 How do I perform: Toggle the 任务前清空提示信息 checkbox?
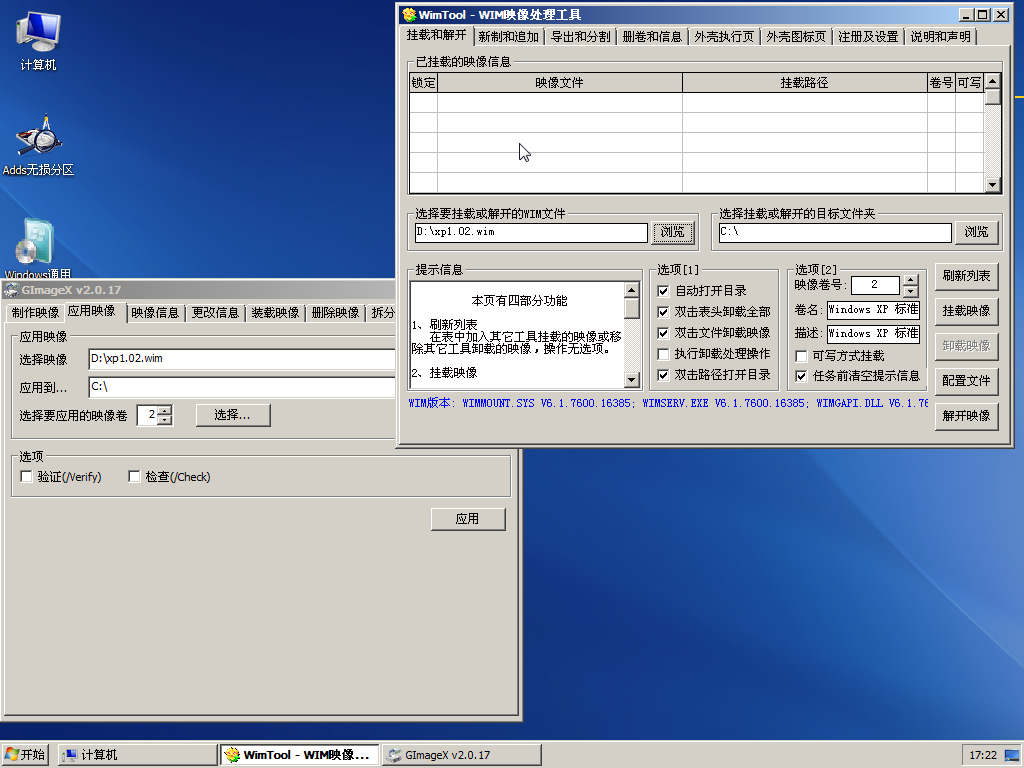(x=801, y=376)
